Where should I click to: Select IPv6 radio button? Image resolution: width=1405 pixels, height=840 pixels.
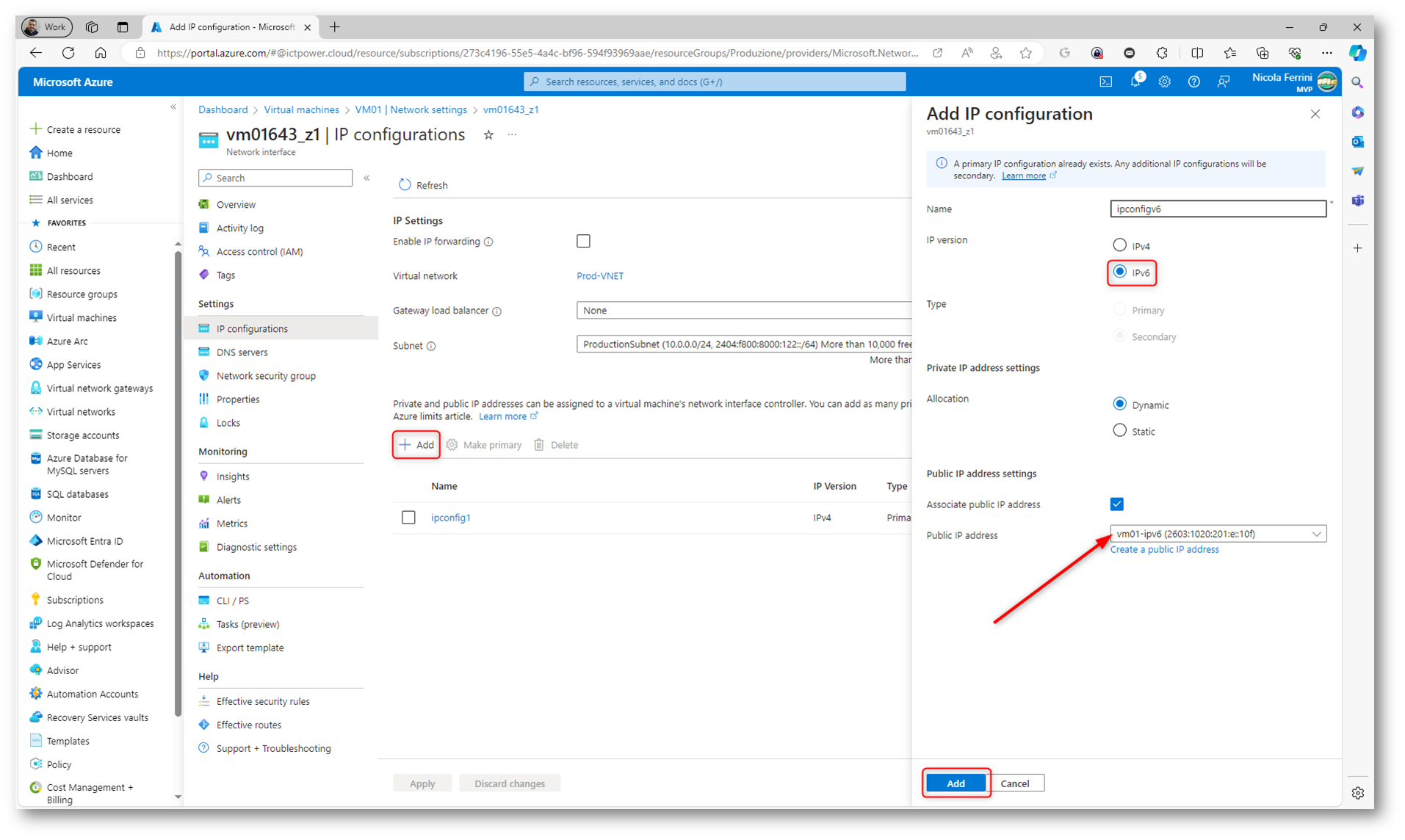click(1119, 272)
